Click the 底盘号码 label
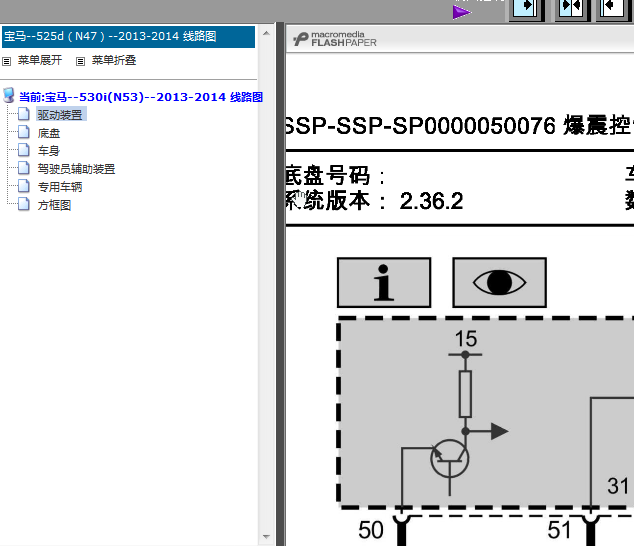Screen dimensions: 634x546 pyautogui.click(x=335, y=176)
